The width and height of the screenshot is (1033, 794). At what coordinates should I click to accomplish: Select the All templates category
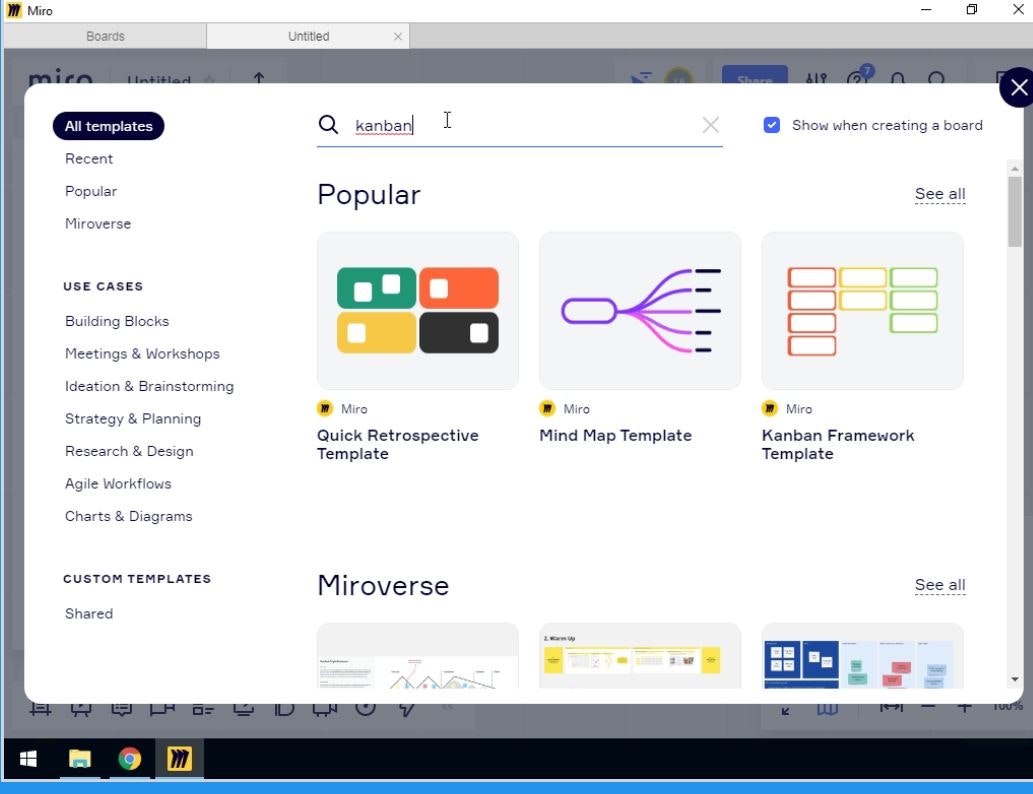click(x=109, y=126)
